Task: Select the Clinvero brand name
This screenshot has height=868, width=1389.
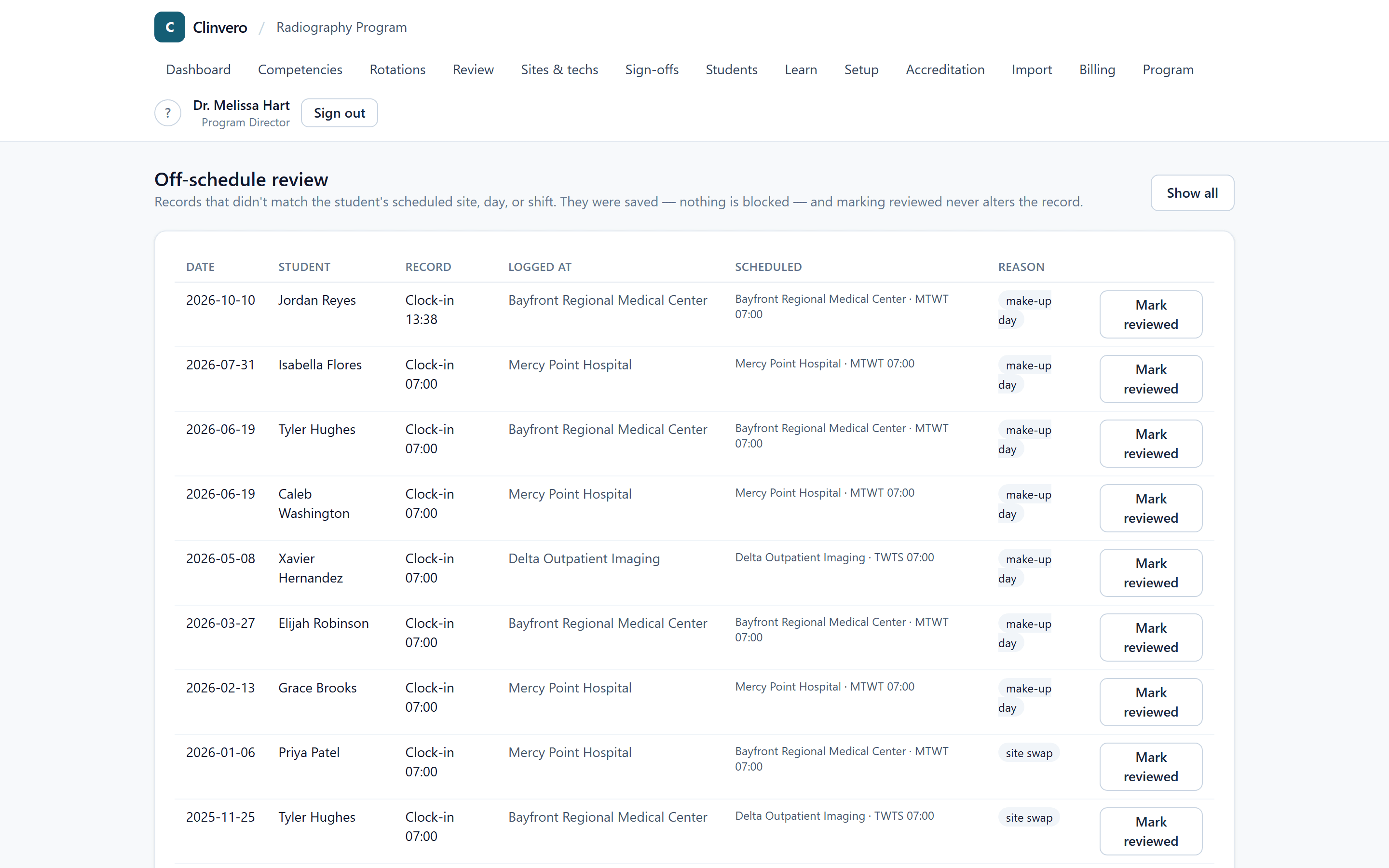Action: (220, 27)
